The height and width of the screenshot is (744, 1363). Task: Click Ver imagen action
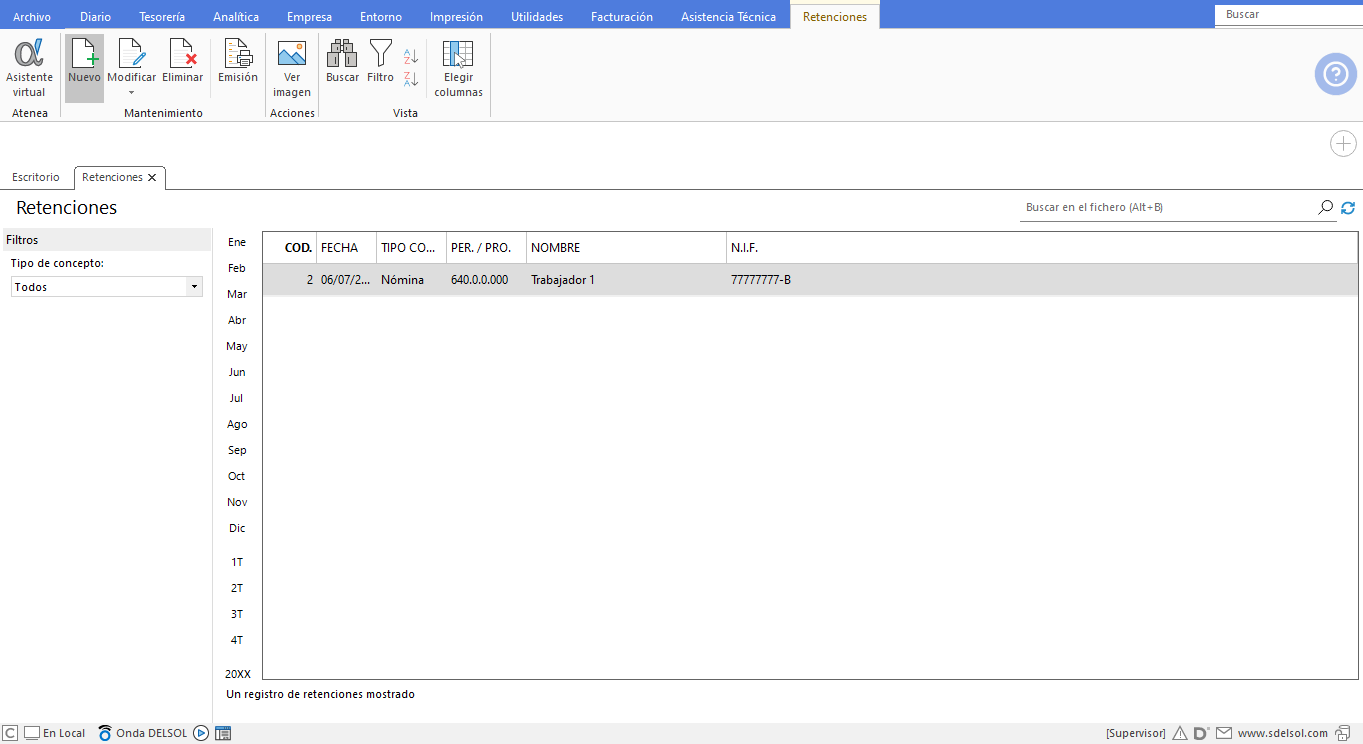coord(292,68)
